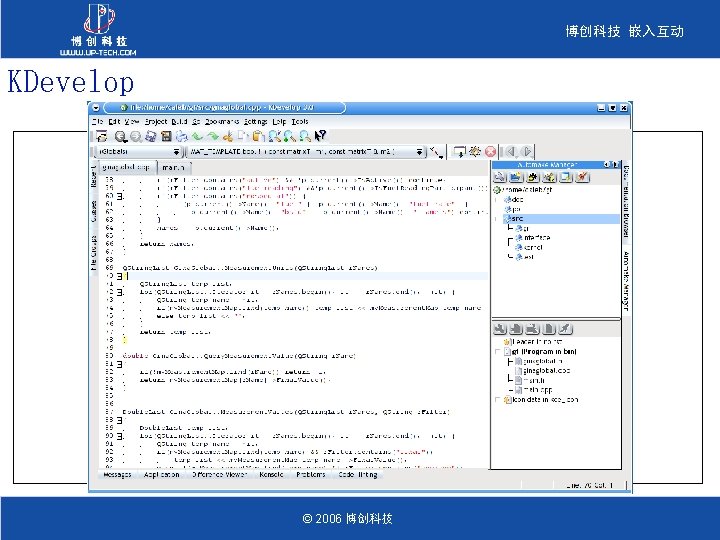Click the Find Previous magnifier icon
Image resolution: width=720 pixels, height=540 pixels.
[305, 136]
